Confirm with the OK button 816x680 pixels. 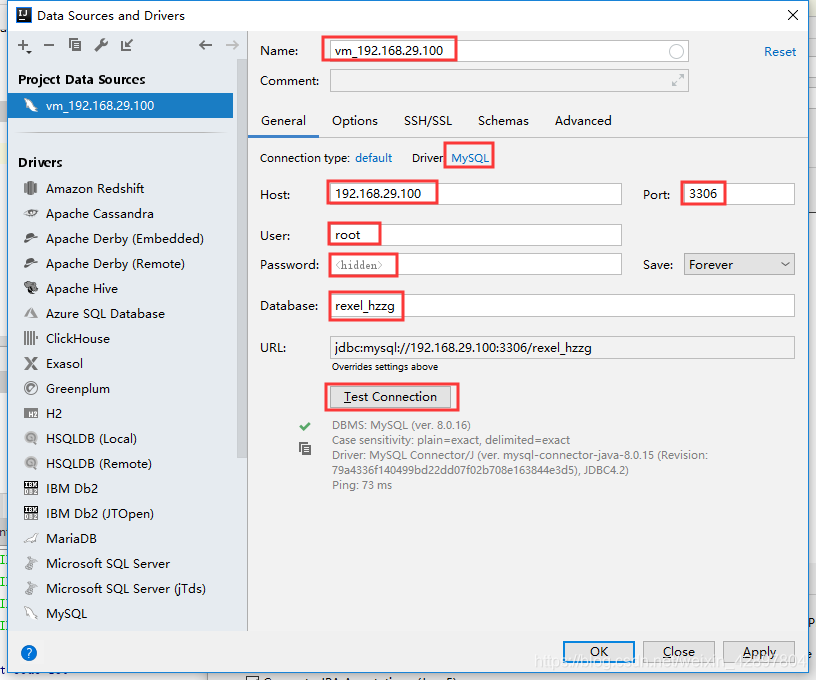click(598, 651)
